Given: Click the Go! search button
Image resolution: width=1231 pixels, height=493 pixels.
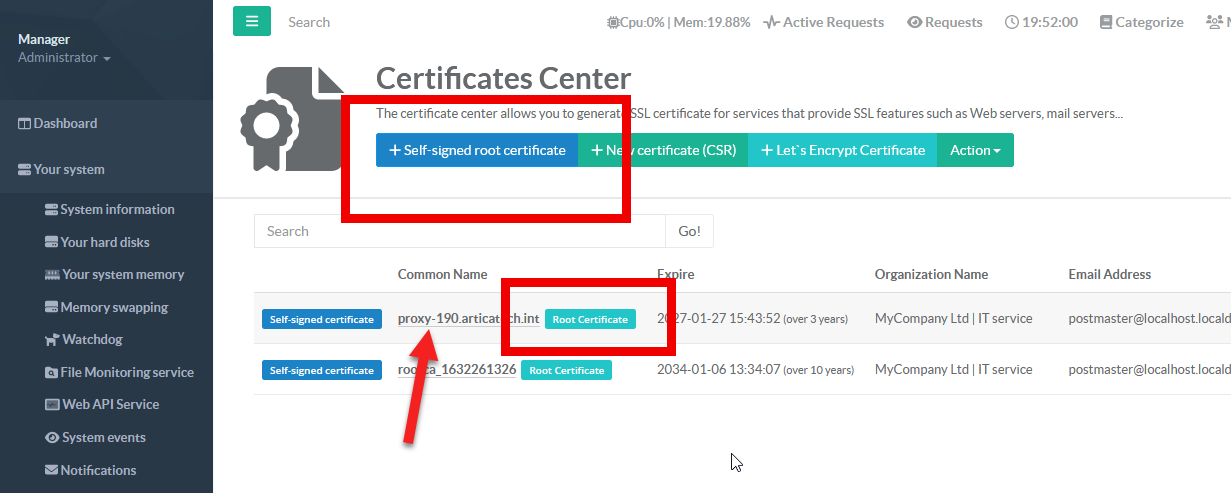Looking at the screenshot, I should tap(689, 231).
